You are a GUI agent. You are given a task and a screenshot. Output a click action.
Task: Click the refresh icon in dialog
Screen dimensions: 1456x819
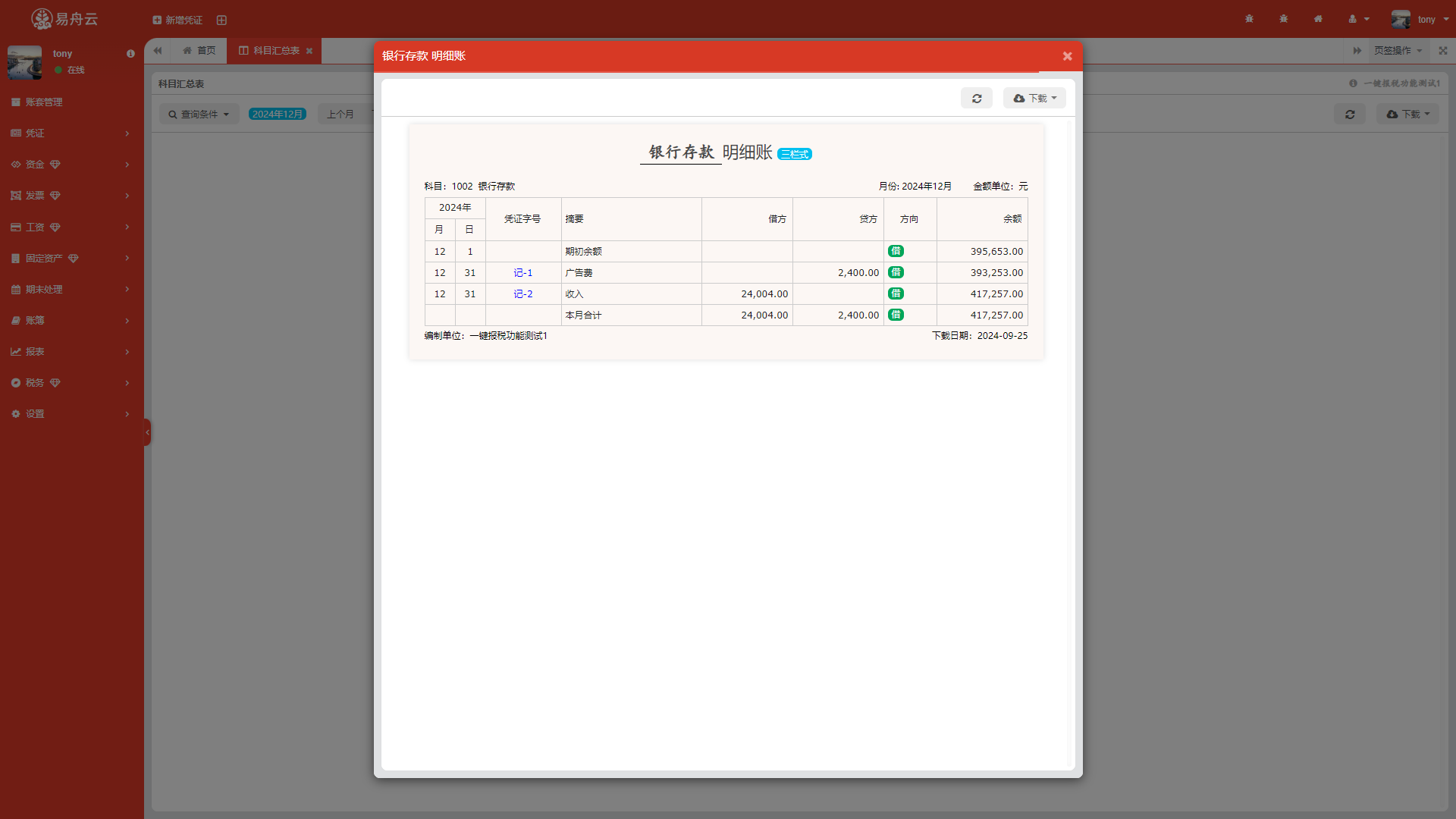click(977, 98)
